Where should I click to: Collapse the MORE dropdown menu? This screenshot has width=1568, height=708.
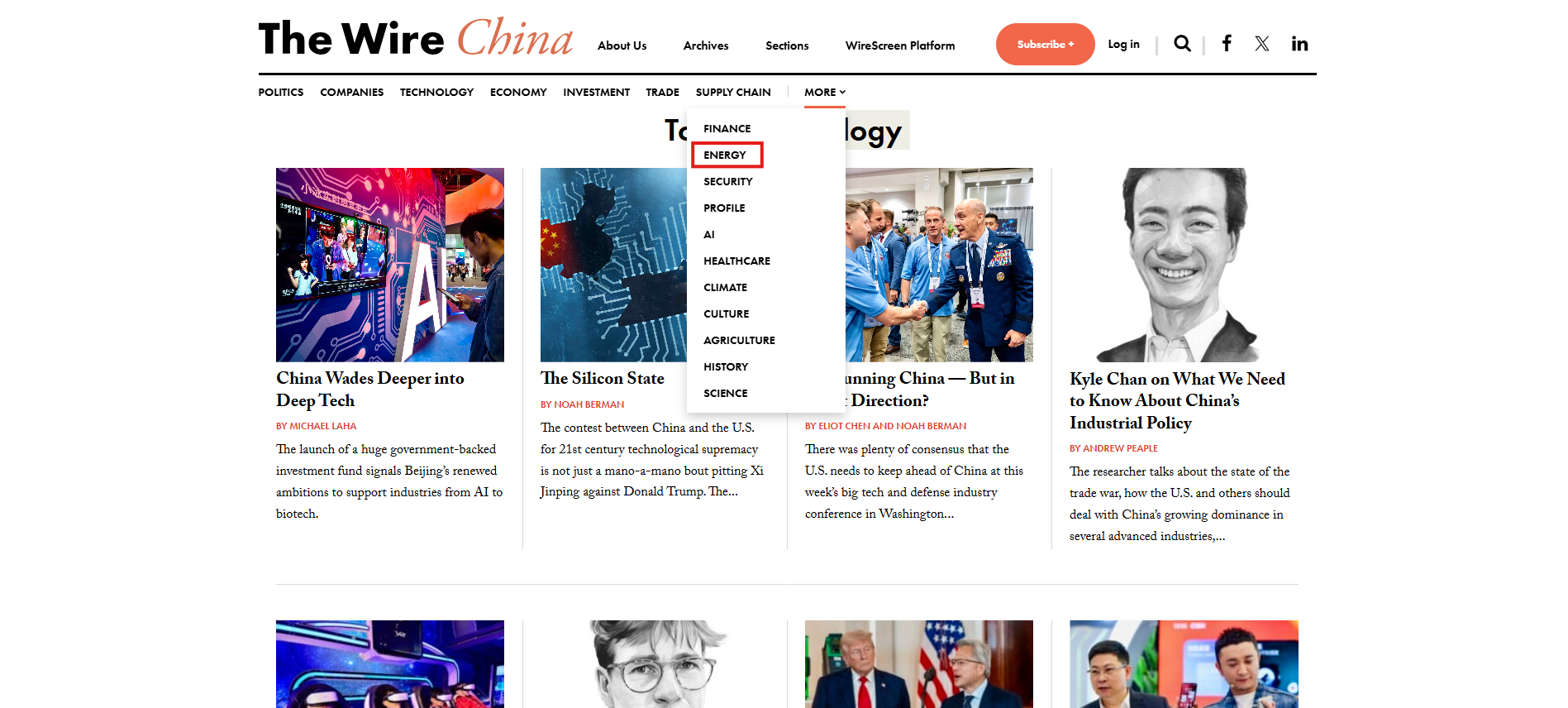click(825, 92)
